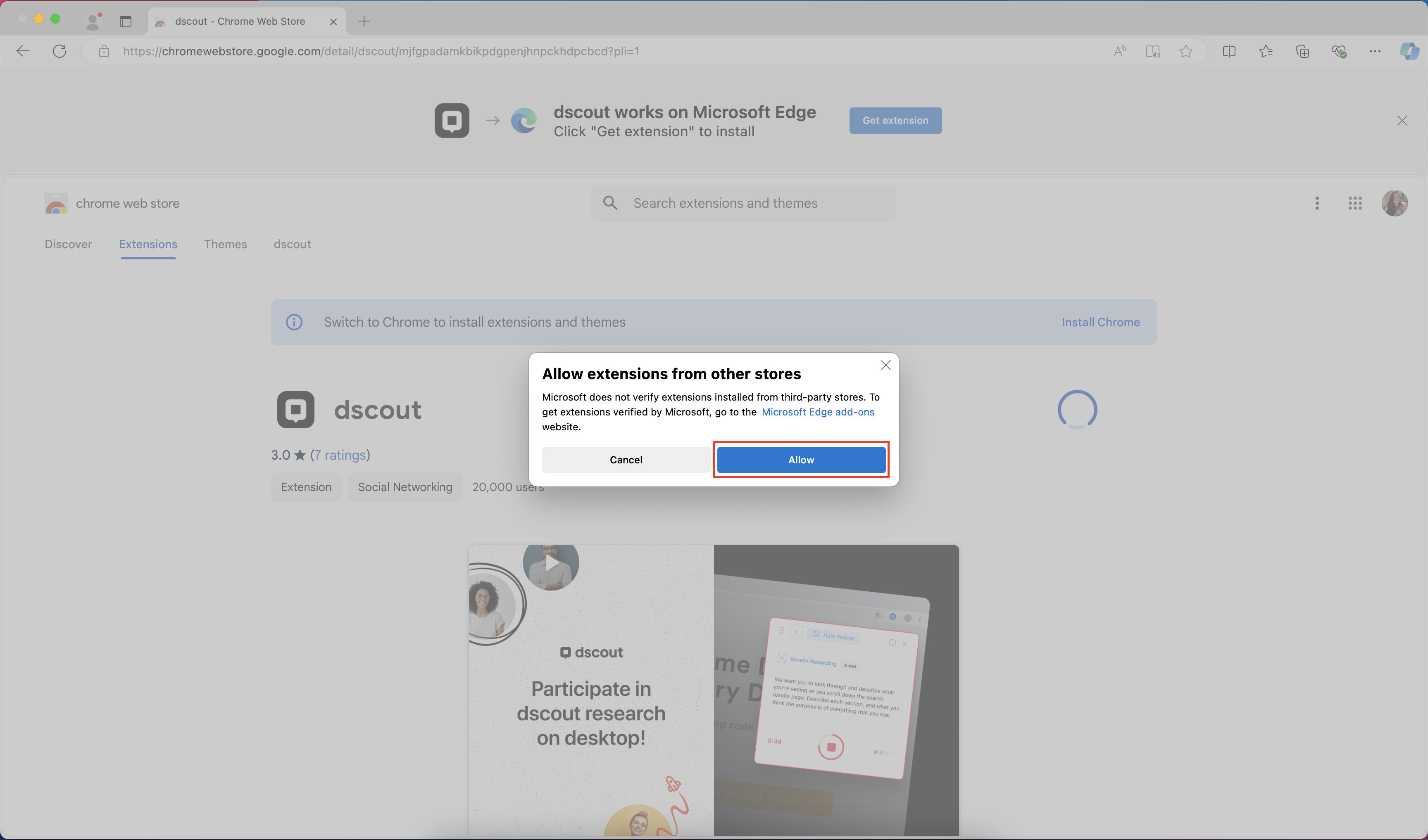1428x840 pixels.
Task: Click the 'dscout works on Microsoft Edge' heading
Action: click(685, 112)
